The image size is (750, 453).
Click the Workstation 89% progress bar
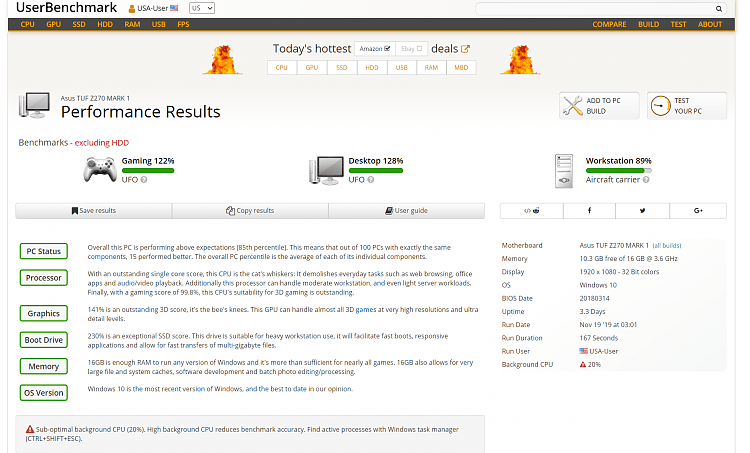pos(618,171)
